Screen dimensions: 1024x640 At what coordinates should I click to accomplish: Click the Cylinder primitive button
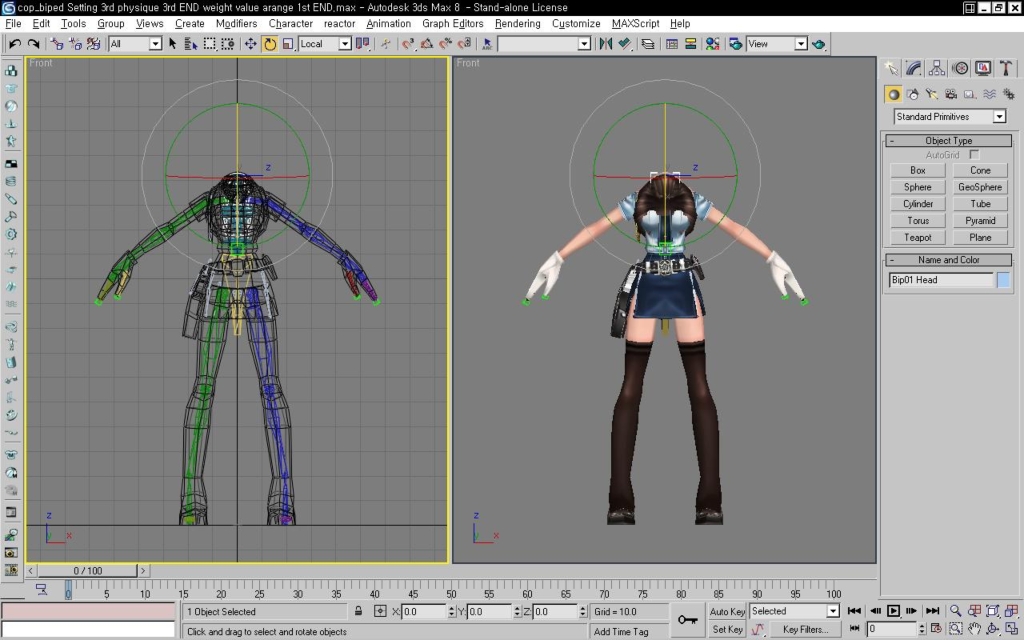pyautogui.click(x=918, y=204)
